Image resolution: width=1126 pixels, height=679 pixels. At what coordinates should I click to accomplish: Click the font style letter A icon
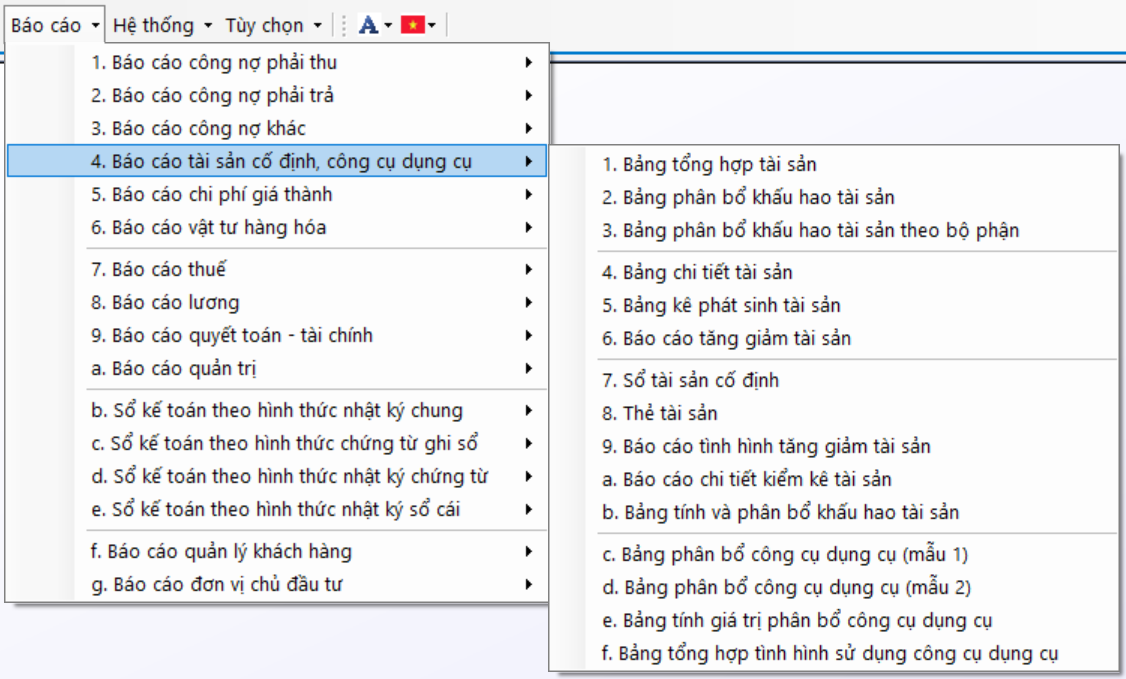click(x=368, y=25)
